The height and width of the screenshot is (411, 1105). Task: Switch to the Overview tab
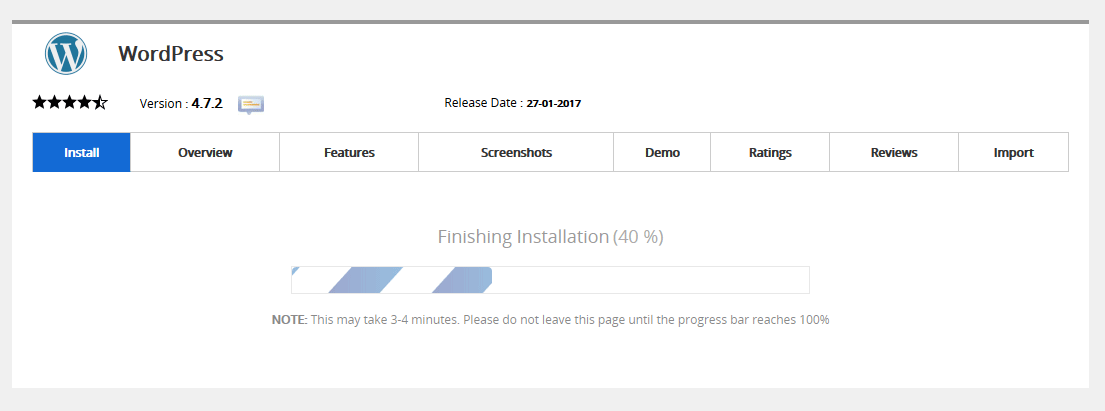(x=205, y=152)
